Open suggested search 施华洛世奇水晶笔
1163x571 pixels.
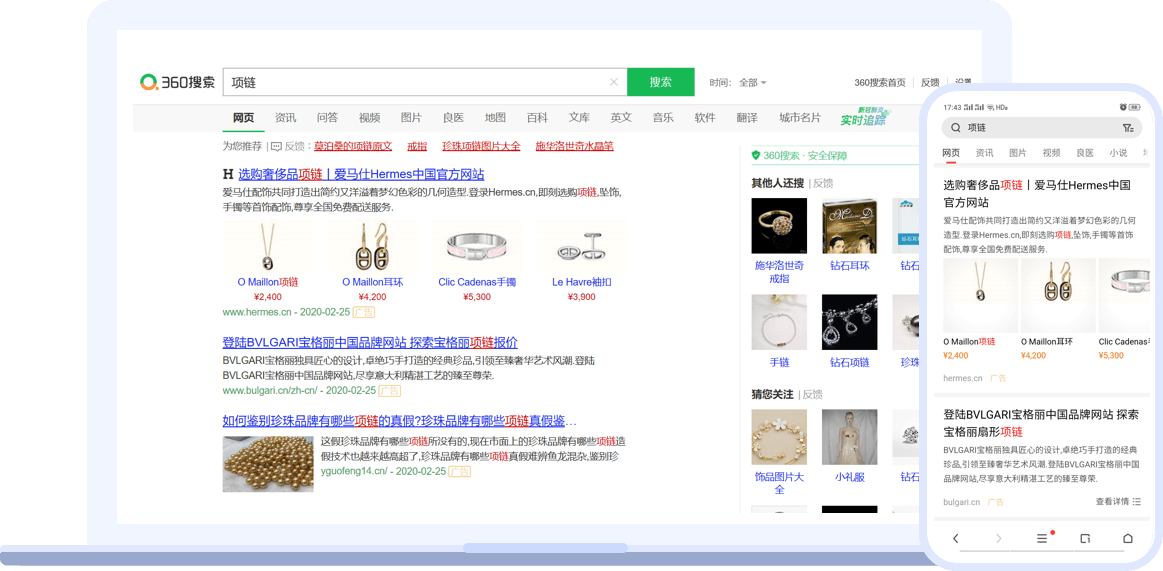[575, 146]
